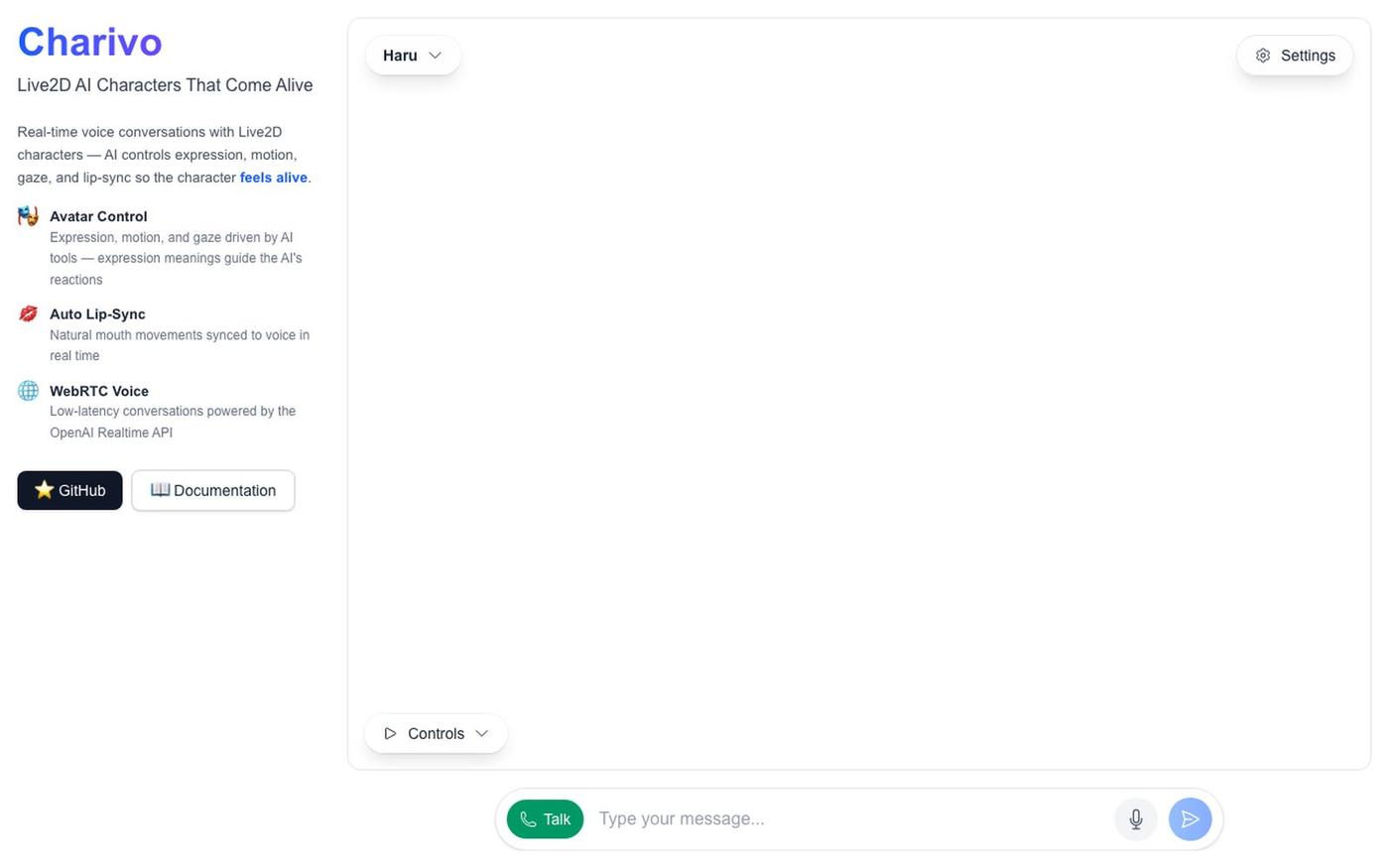Click the lips icon for Auto Lip-Sync

click(x=28, y=313)
